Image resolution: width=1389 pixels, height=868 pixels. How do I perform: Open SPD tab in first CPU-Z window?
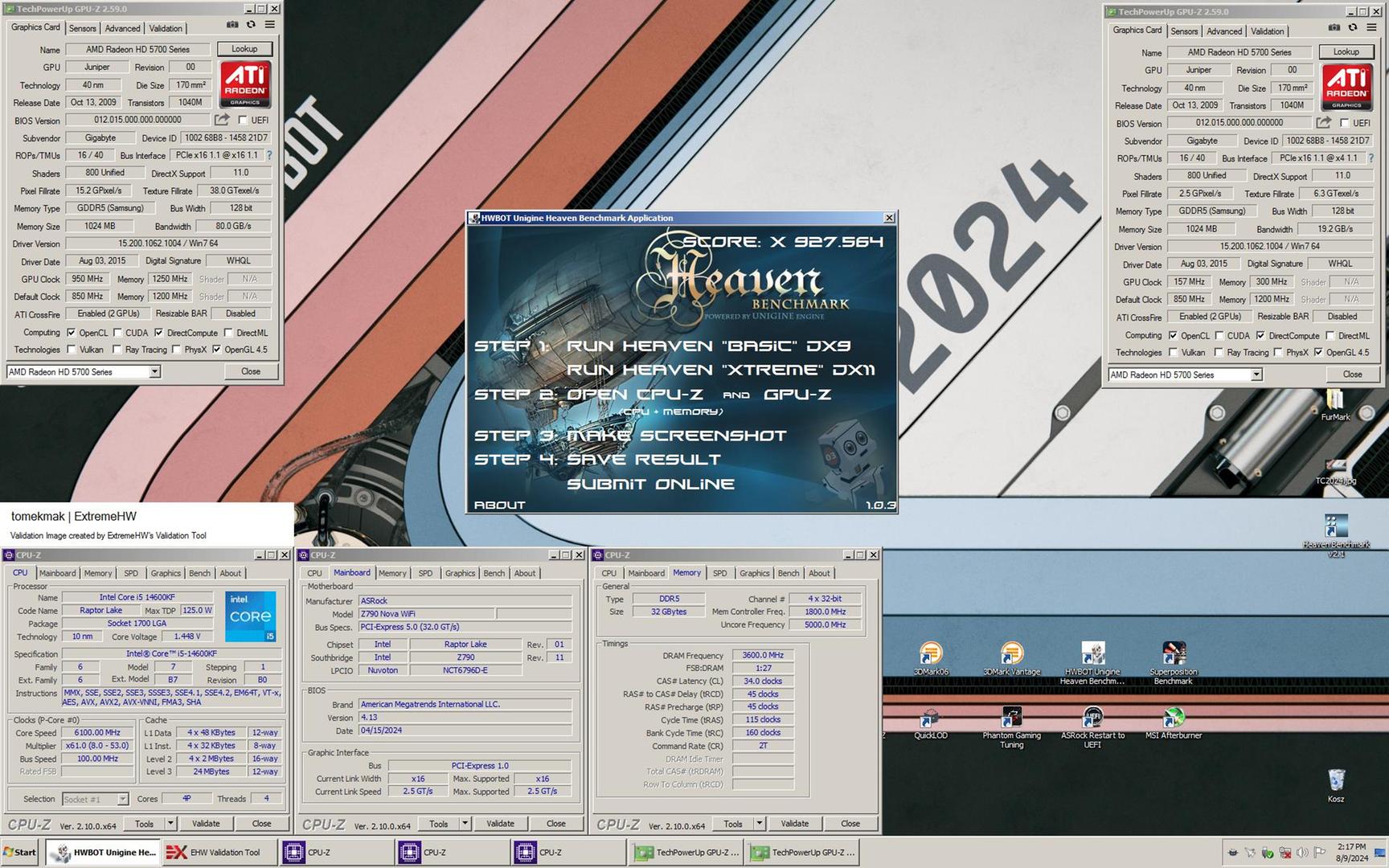(130, 573)
